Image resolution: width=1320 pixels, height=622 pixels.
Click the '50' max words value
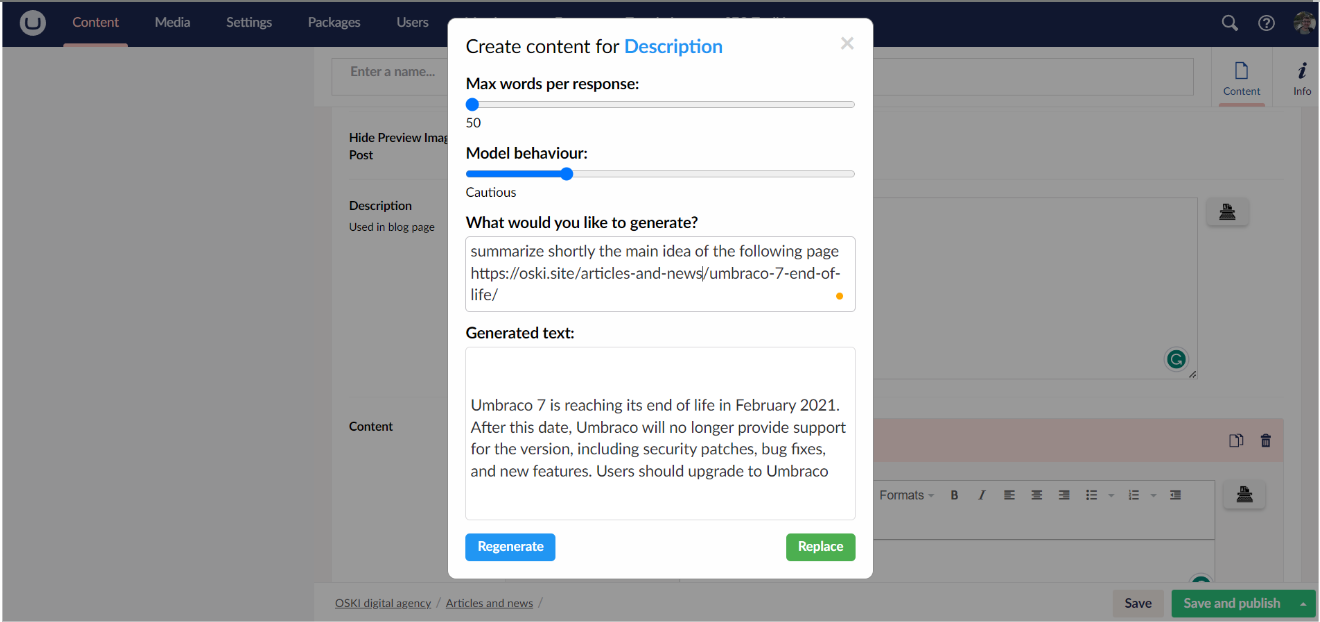click(473, 123)
